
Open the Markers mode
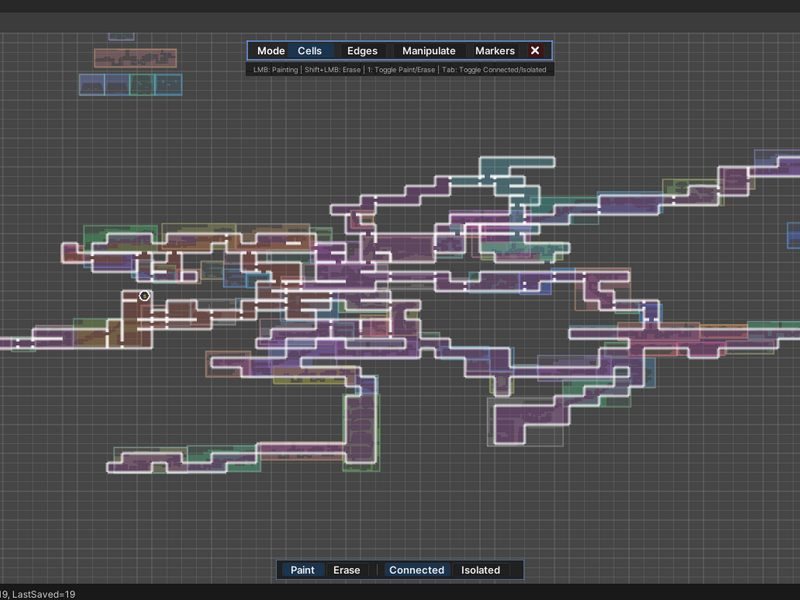coord(495,51)
